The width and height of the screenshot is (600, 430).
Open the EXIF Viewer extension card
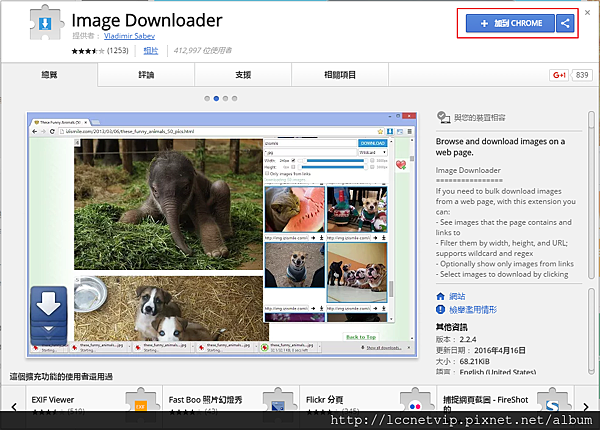point(94,401)
